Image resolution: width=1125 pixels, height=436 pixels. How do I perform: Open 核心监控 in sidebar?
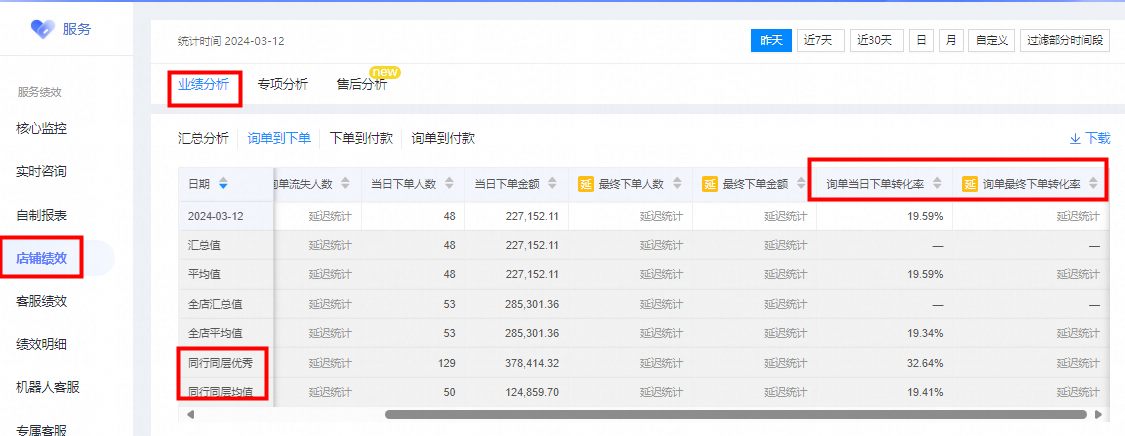click(42, 129)
